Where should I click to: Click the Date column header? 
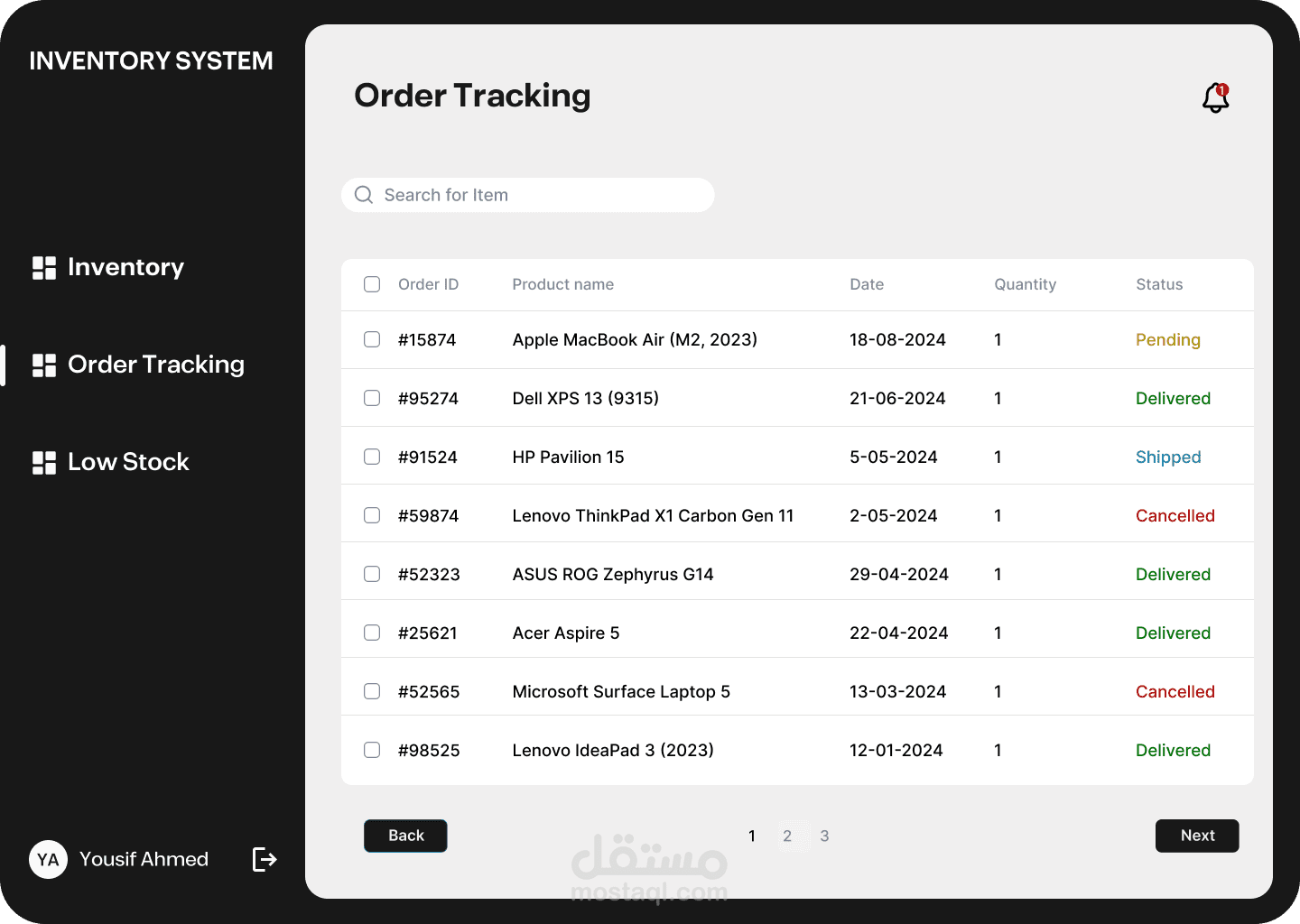[867, 284]
